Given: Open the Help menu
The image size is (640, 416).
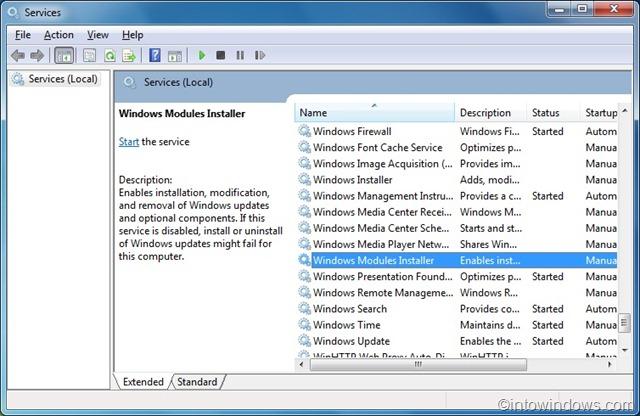Looking at the screenshot, I should [133, 35].
